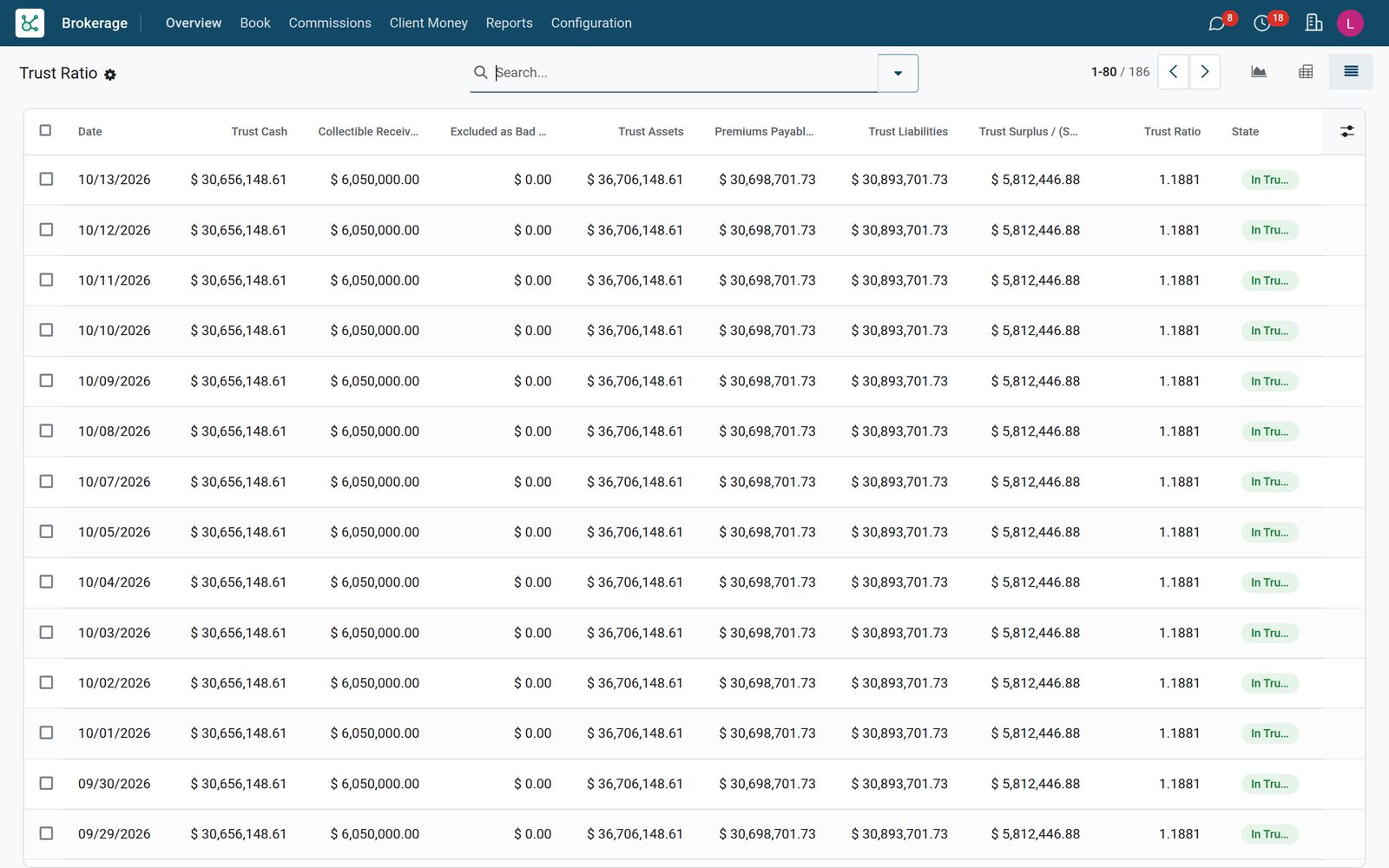Open optional columns adjust icon
Image resolution: width=1389 pixels, height=868 pixels.
click(1346, 131)
